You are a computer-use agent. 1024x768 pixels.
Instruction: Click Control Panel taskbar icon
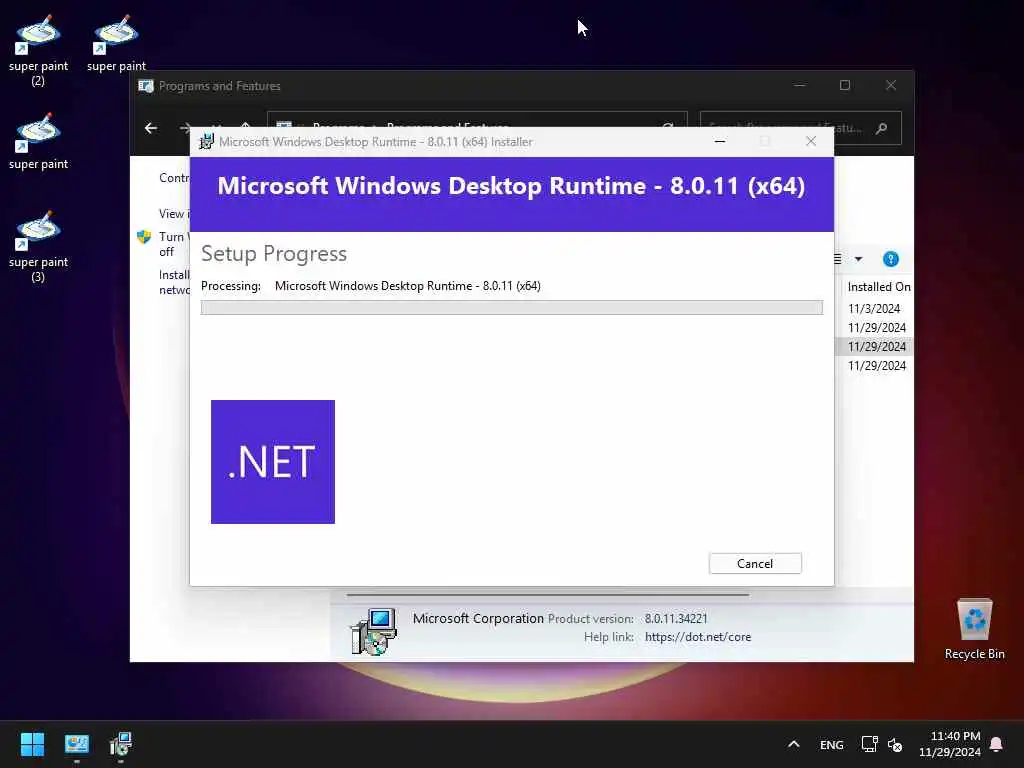(76, 744)
